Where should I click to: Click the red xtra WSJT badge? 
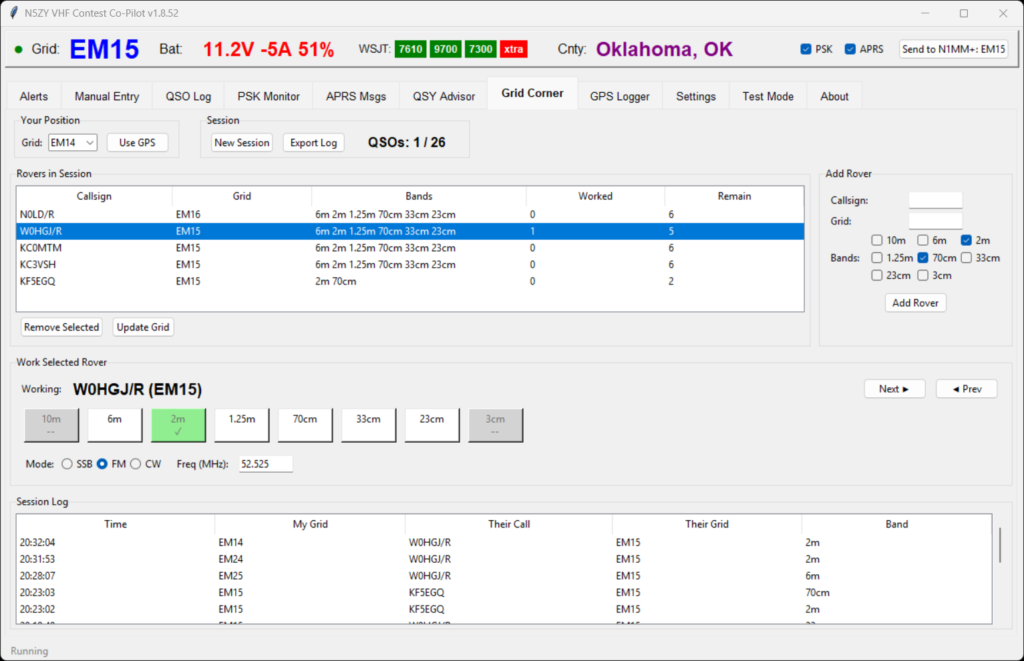pyautogui.click(x=514, y=49)
